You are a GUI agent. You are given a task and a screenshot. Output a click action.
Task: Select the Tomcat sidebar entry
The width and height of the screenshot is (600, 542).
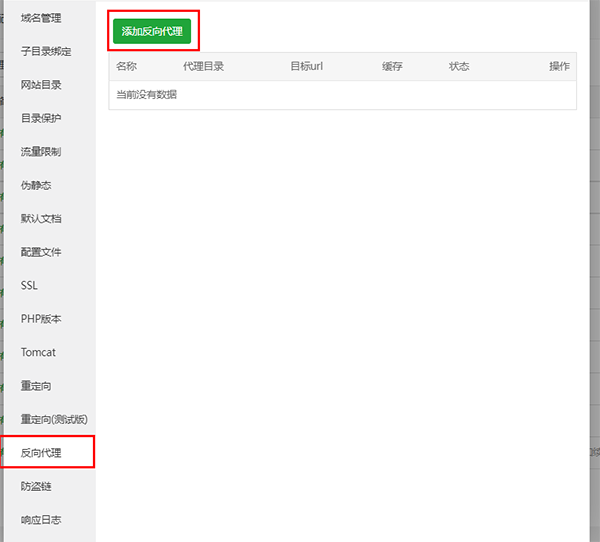click(x=38, y=352)
